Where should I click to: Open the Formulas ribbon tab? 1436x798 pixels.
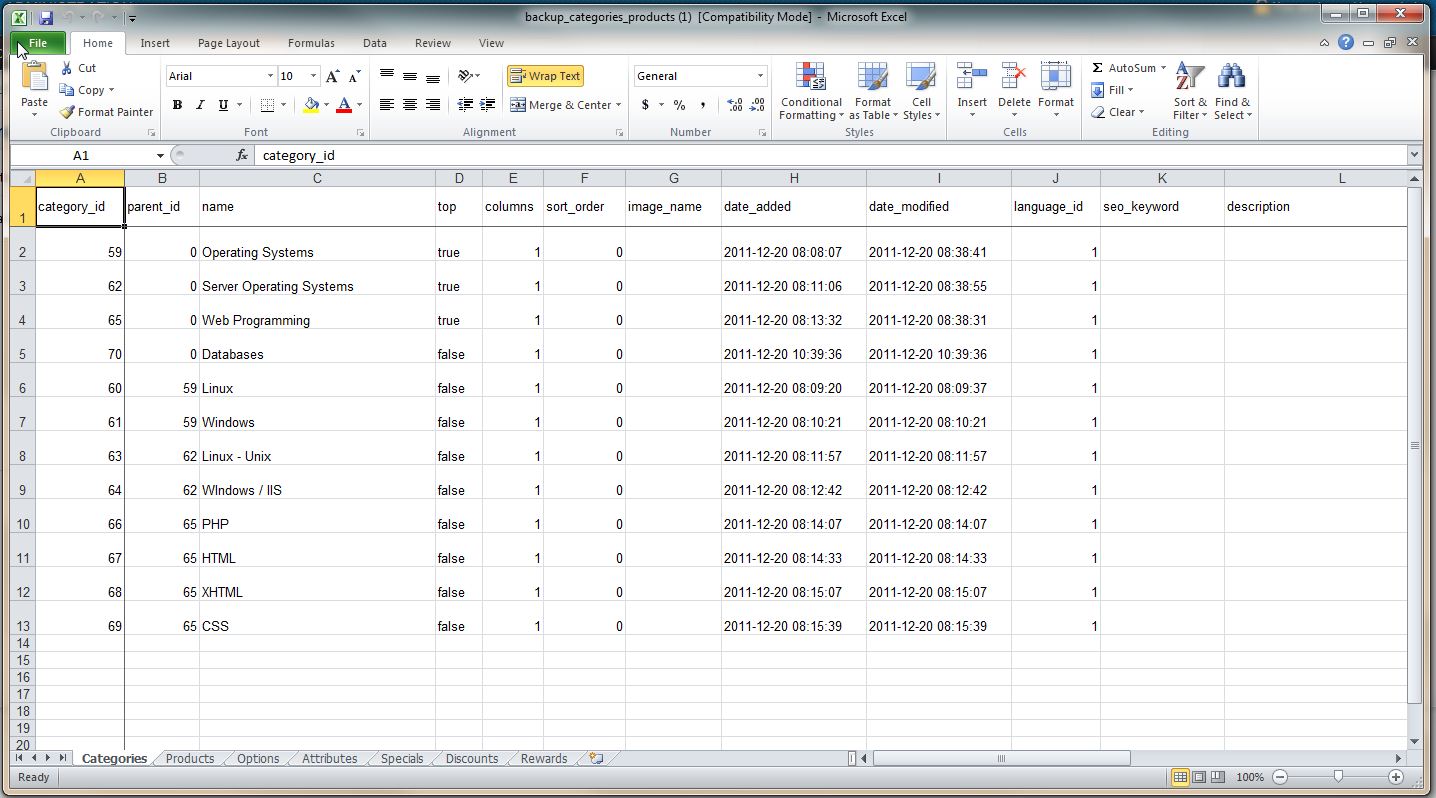[x=311, y=43]
